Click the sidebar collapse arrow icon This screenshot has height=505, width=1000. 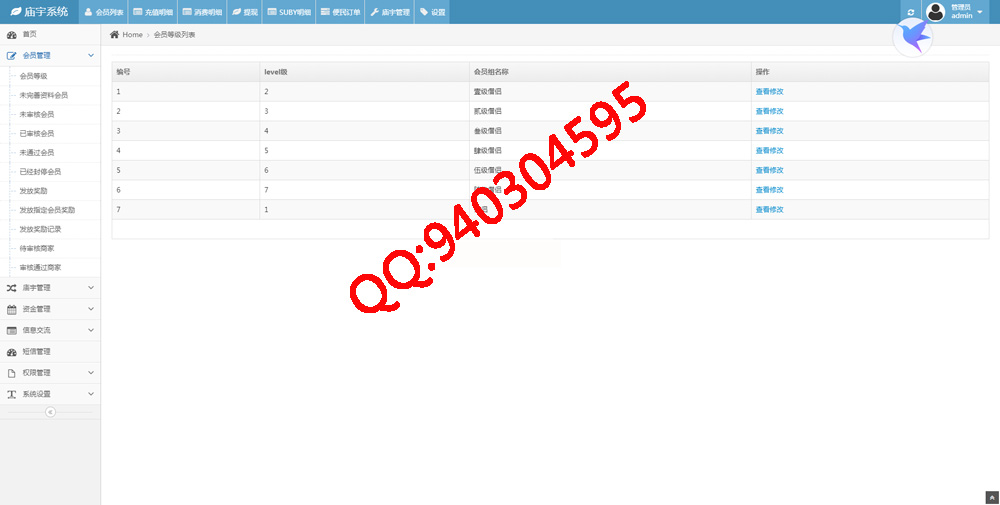coord(50,412)
